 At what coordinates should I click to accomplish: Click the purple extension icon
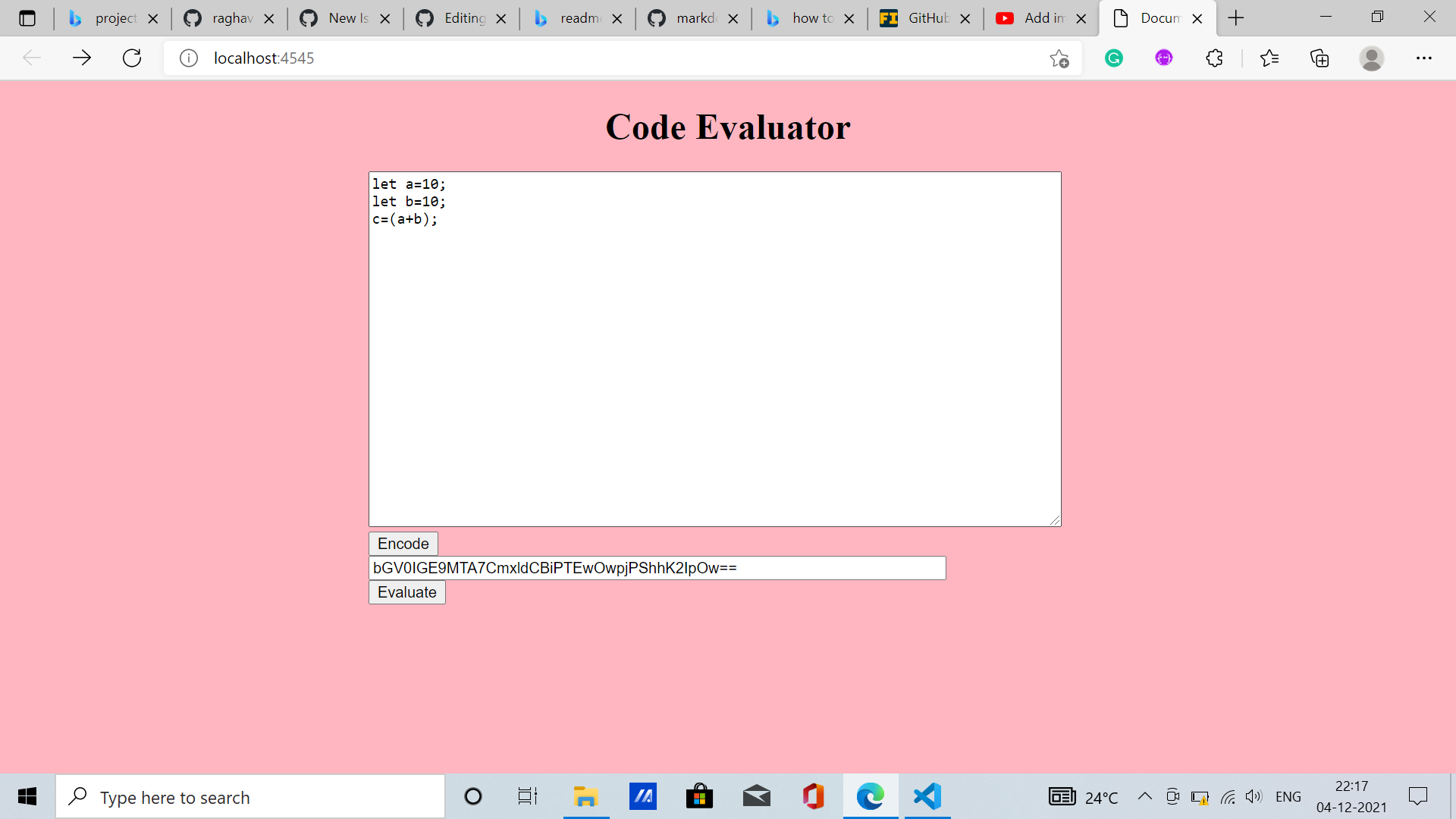pos(1164,58)
